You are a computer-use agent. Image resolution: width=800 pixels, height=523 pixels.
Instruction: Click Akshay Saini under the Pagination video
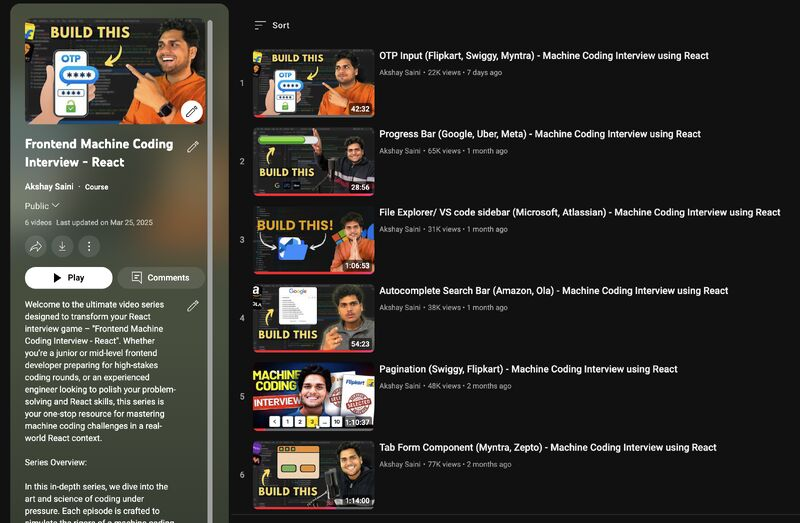399,386
